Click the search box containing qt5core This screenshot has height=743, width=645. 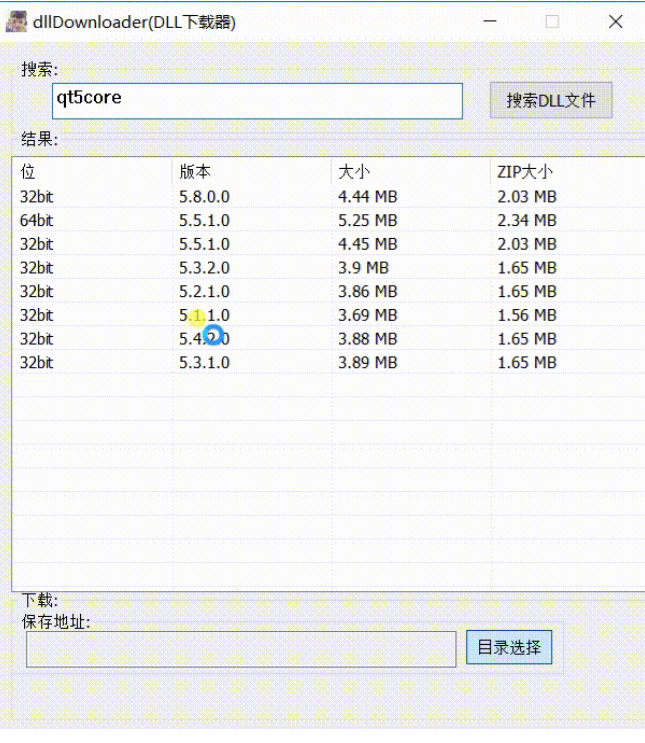257,101
